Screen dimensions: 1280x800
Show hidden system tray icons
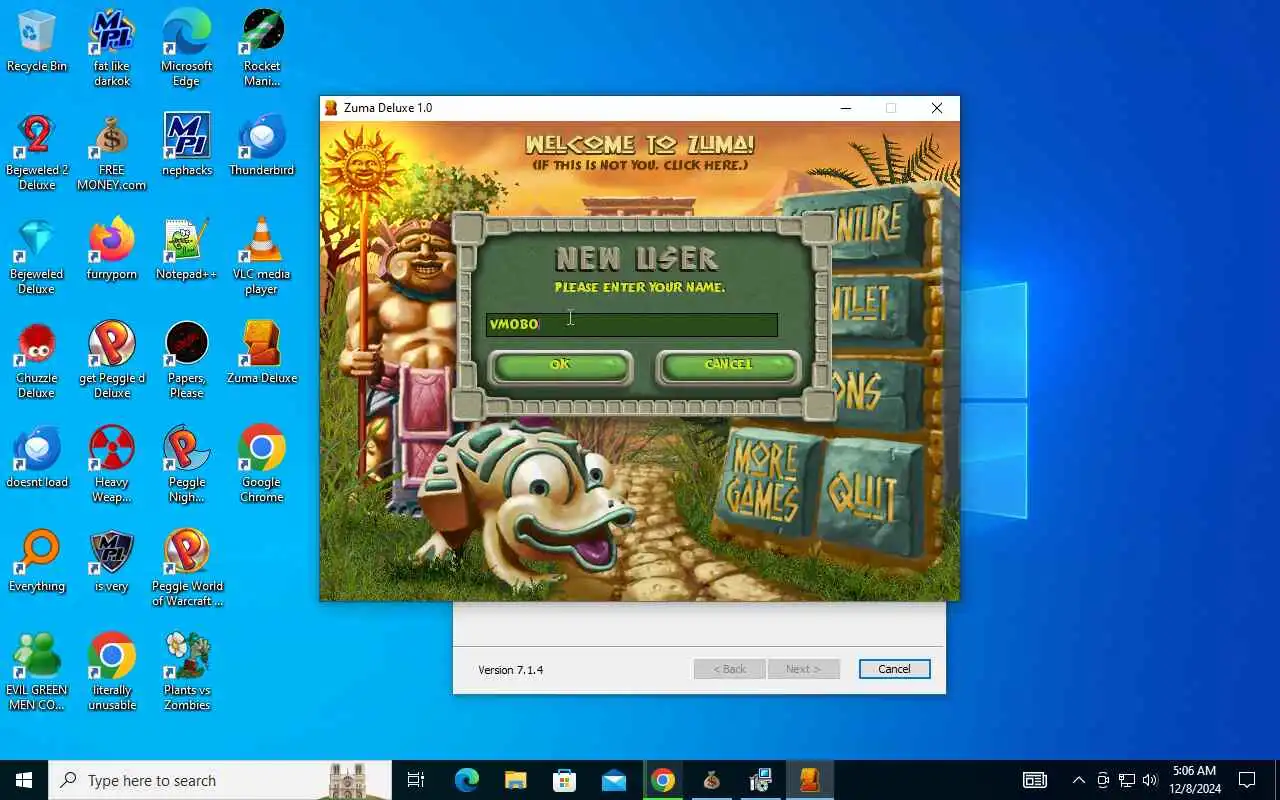tap(1078, 780)
